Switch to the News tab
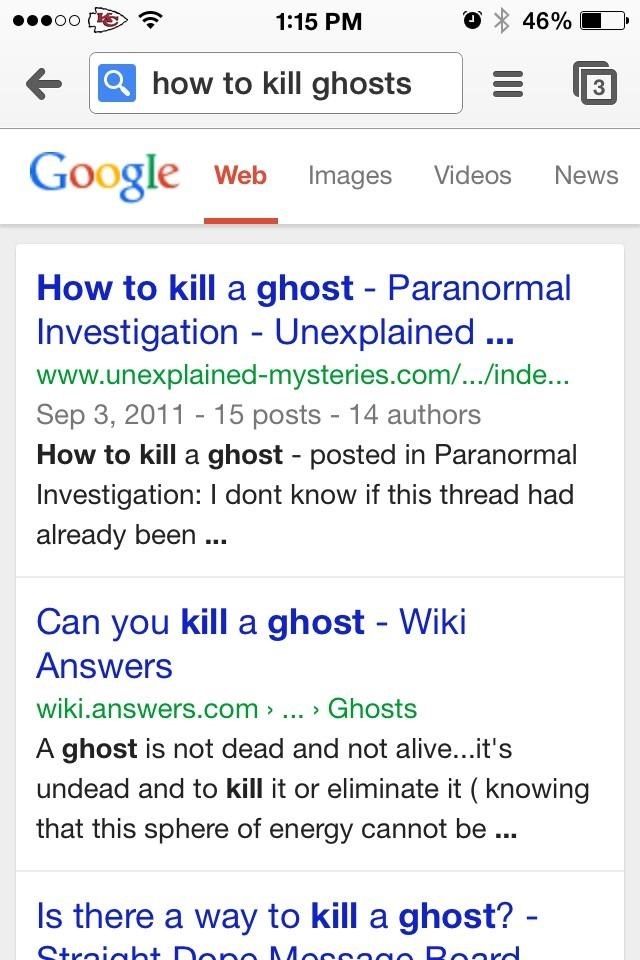Viewport: 640px width, 960px height. pos(586,175)
